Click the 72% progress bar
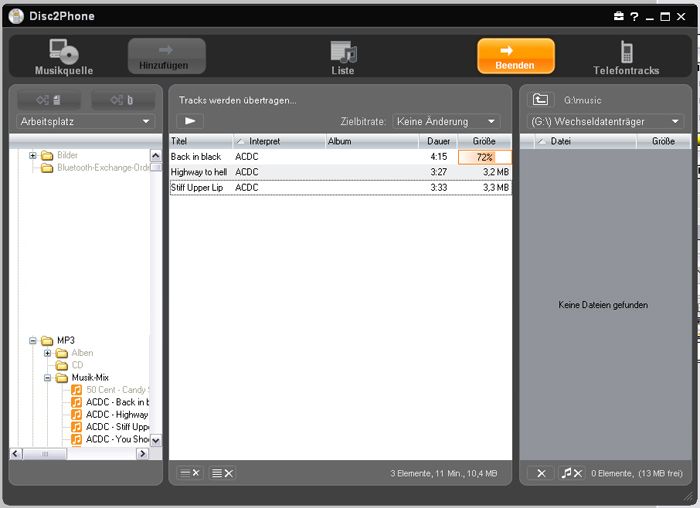 pos(485,157)
